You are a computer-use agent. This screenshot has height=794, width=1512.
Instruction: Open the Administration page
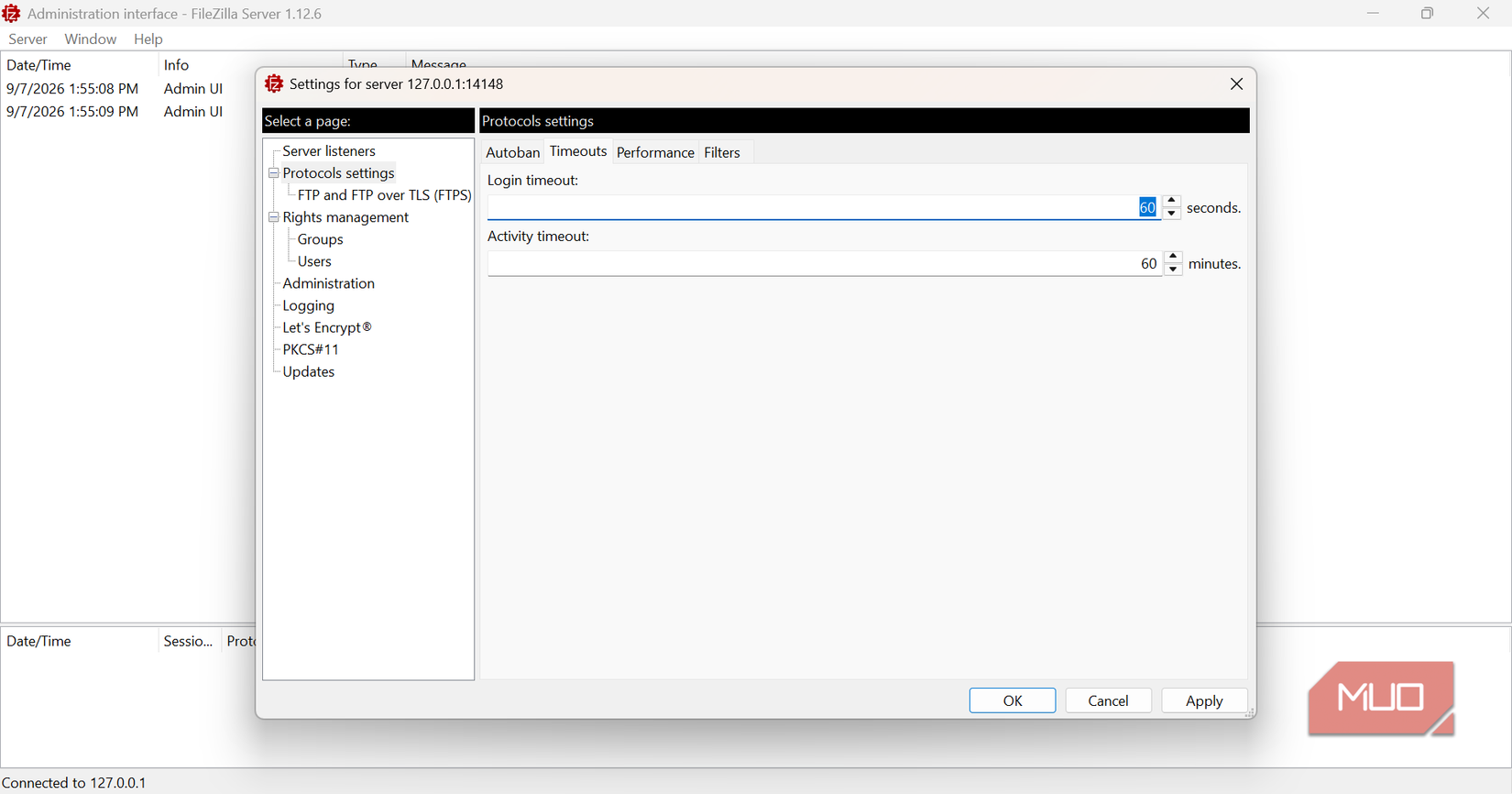pos(328,283)
